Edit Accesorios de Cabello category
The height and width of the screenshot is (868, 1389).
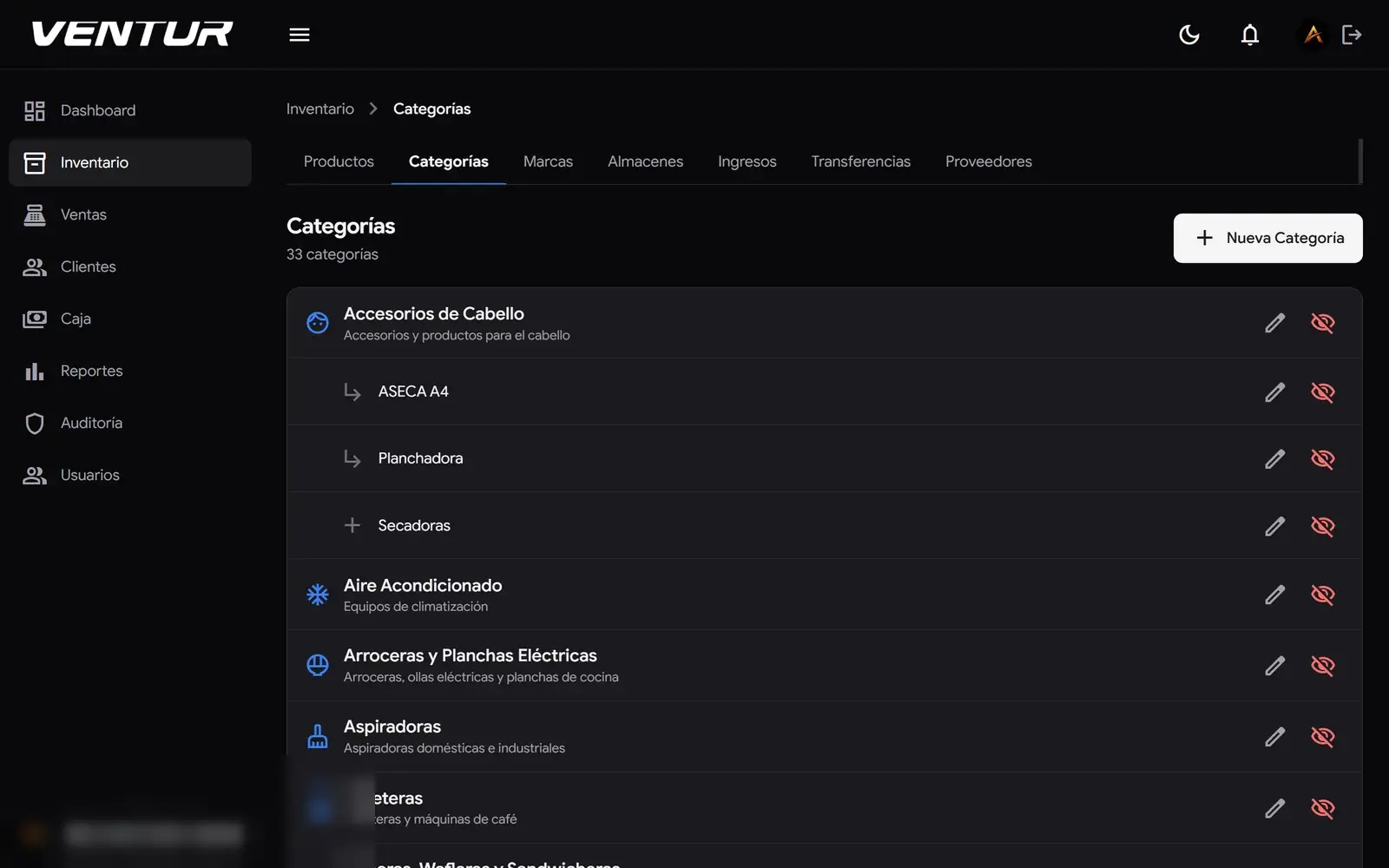point(1274,323)
